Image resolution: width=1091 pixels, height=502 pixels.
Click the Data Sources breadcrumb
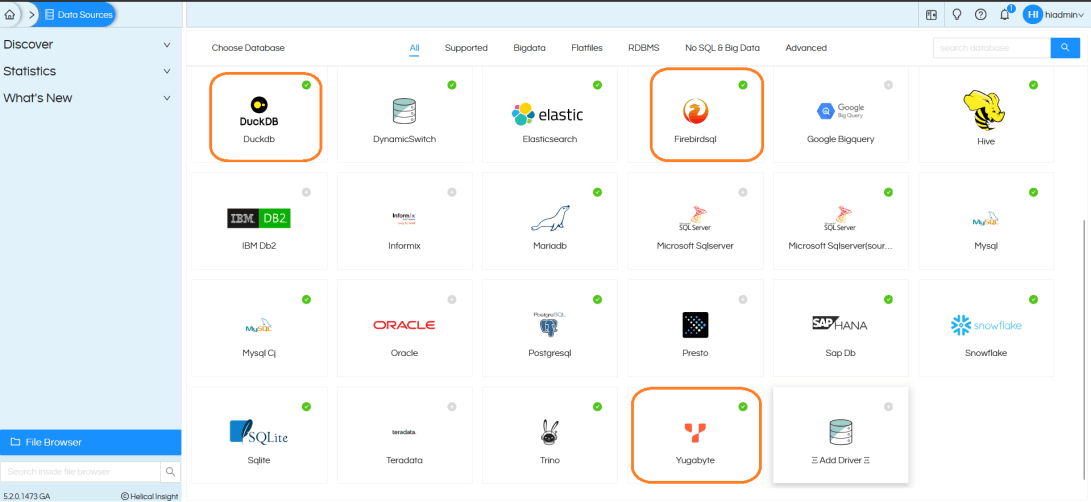79,14
